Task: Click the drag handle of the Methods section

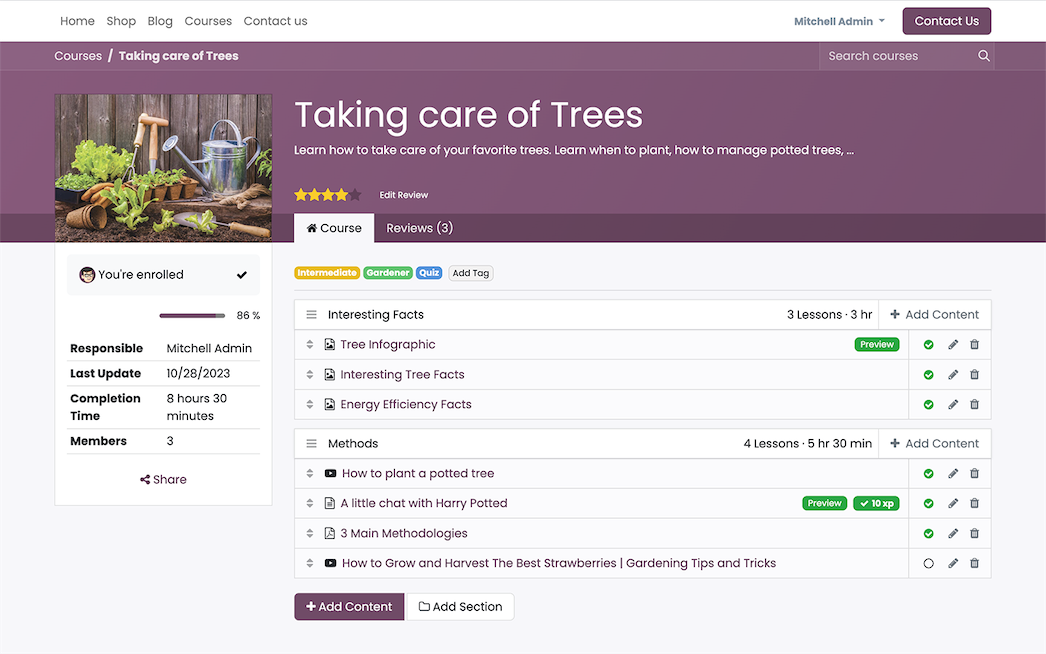Action: point(312,443)
